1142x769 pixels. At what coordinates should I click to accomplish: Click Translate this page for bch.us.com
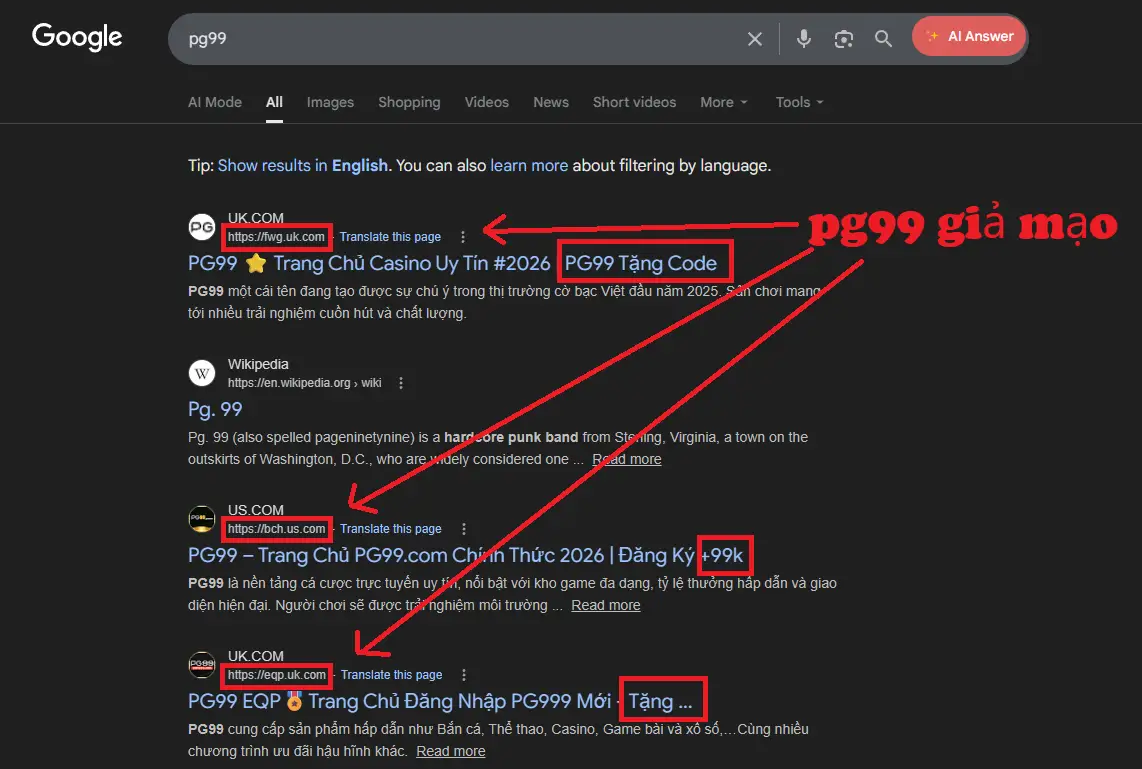391,529
